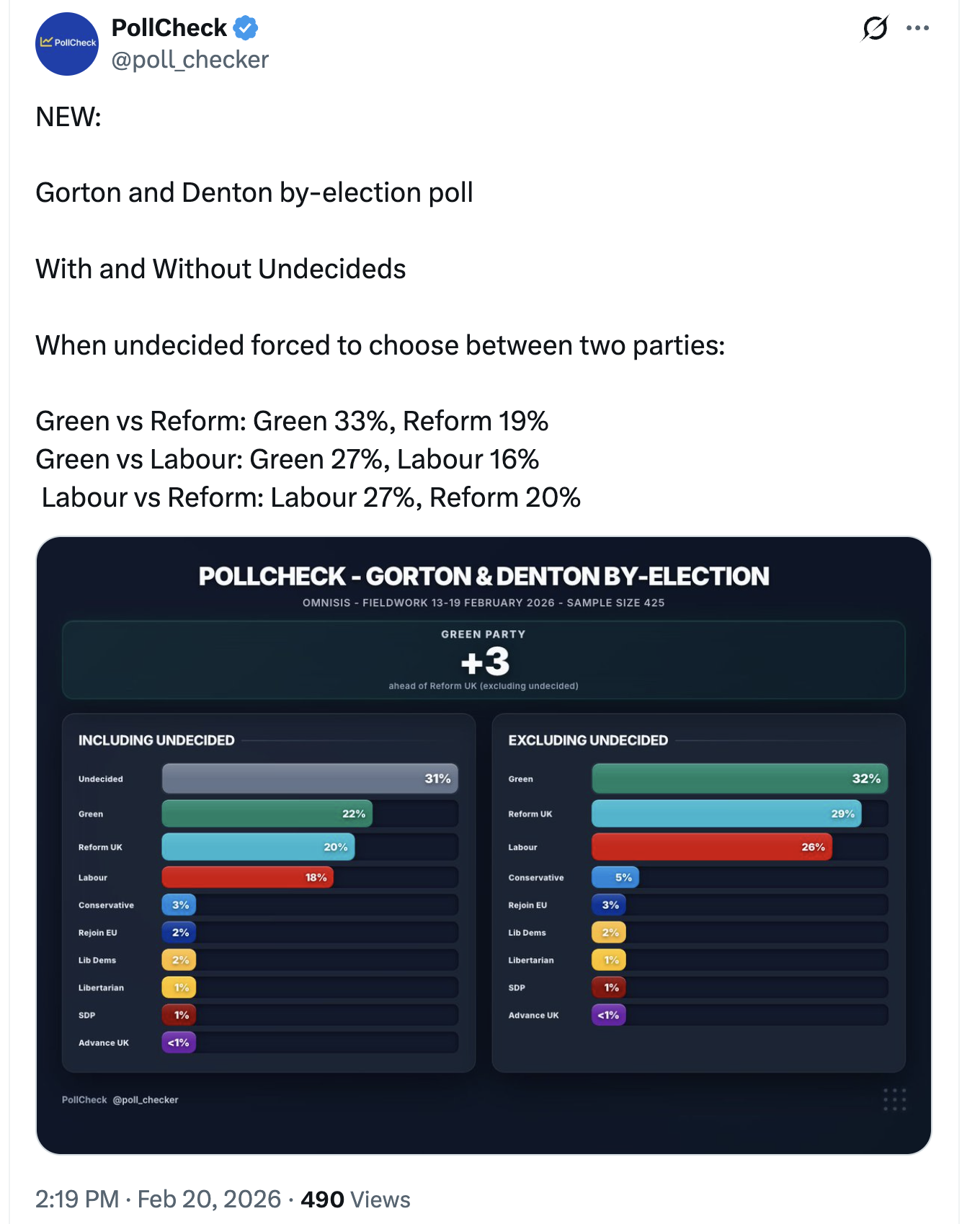
Task: Click the Reform UK 29% light blue bar
Action: coord(726,814)
